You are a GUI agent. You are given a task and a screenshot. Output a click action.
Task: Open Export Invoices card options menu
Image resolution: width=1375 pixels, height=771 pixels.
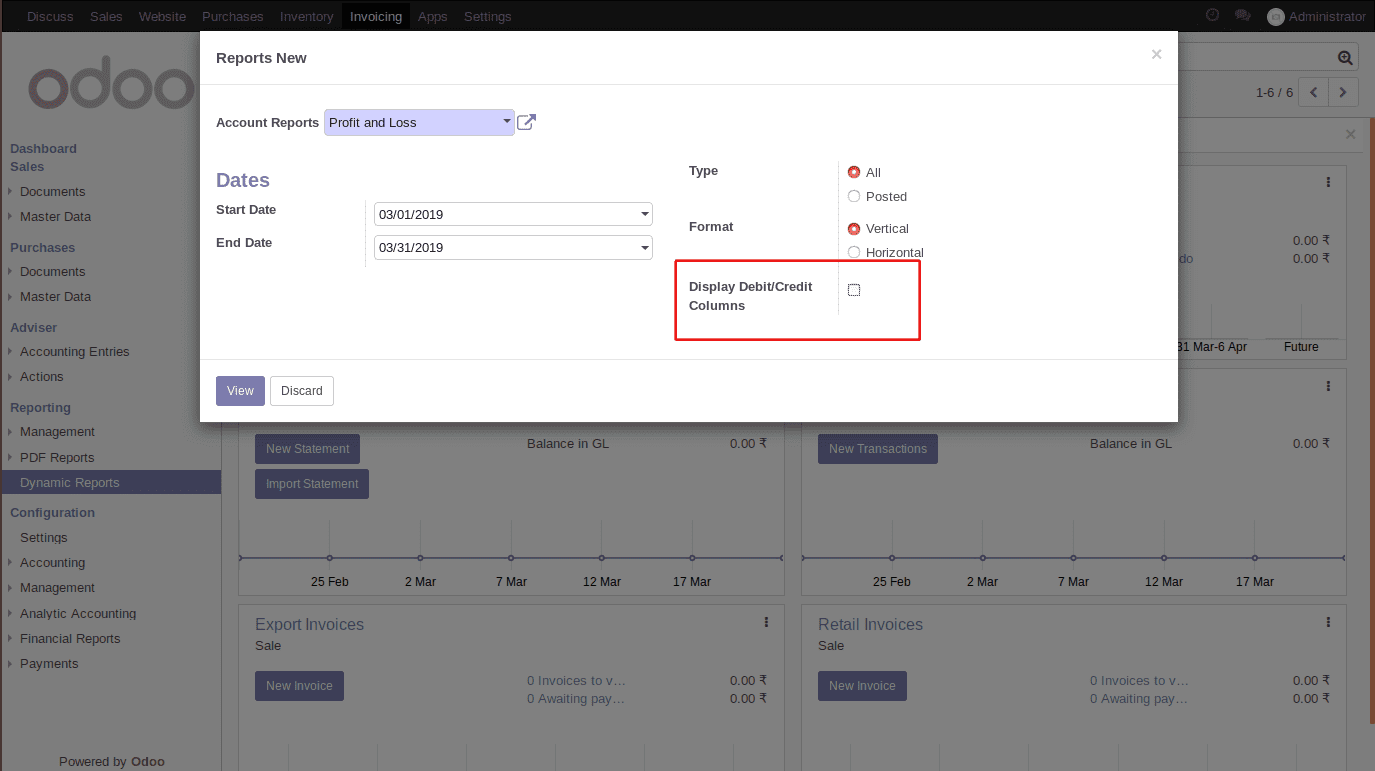coord(766,622)
